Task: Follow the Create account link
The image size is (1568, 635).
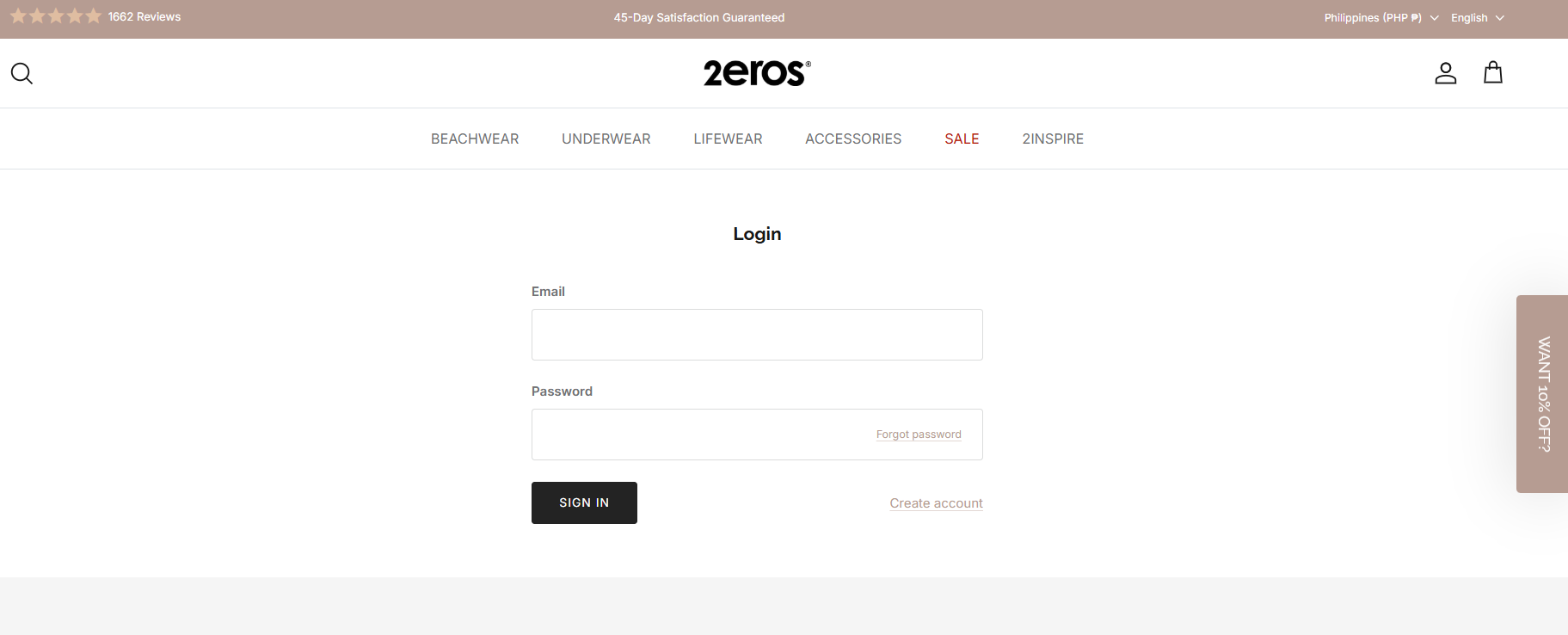Action: click(936, 503)
